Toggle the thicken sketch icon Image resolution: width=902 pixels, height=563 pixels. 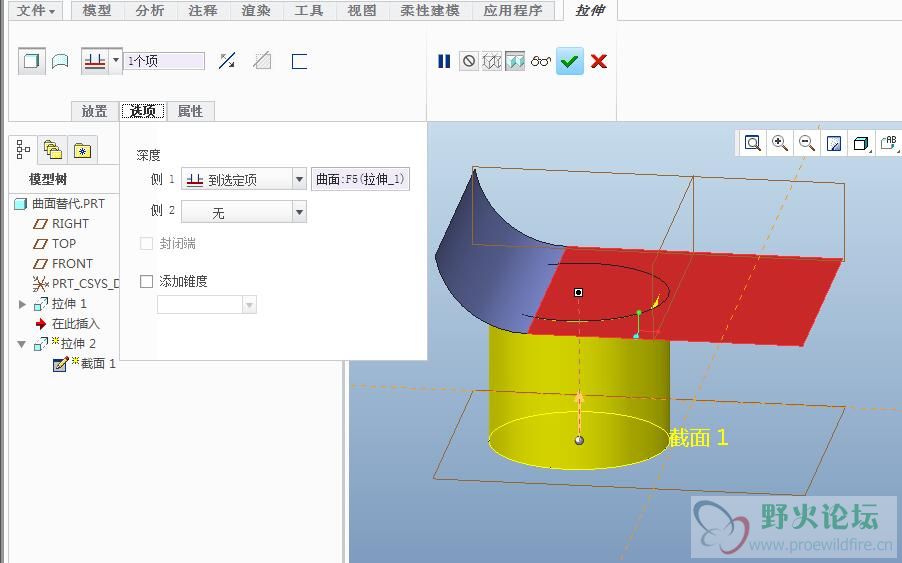[x=299, y=61]
